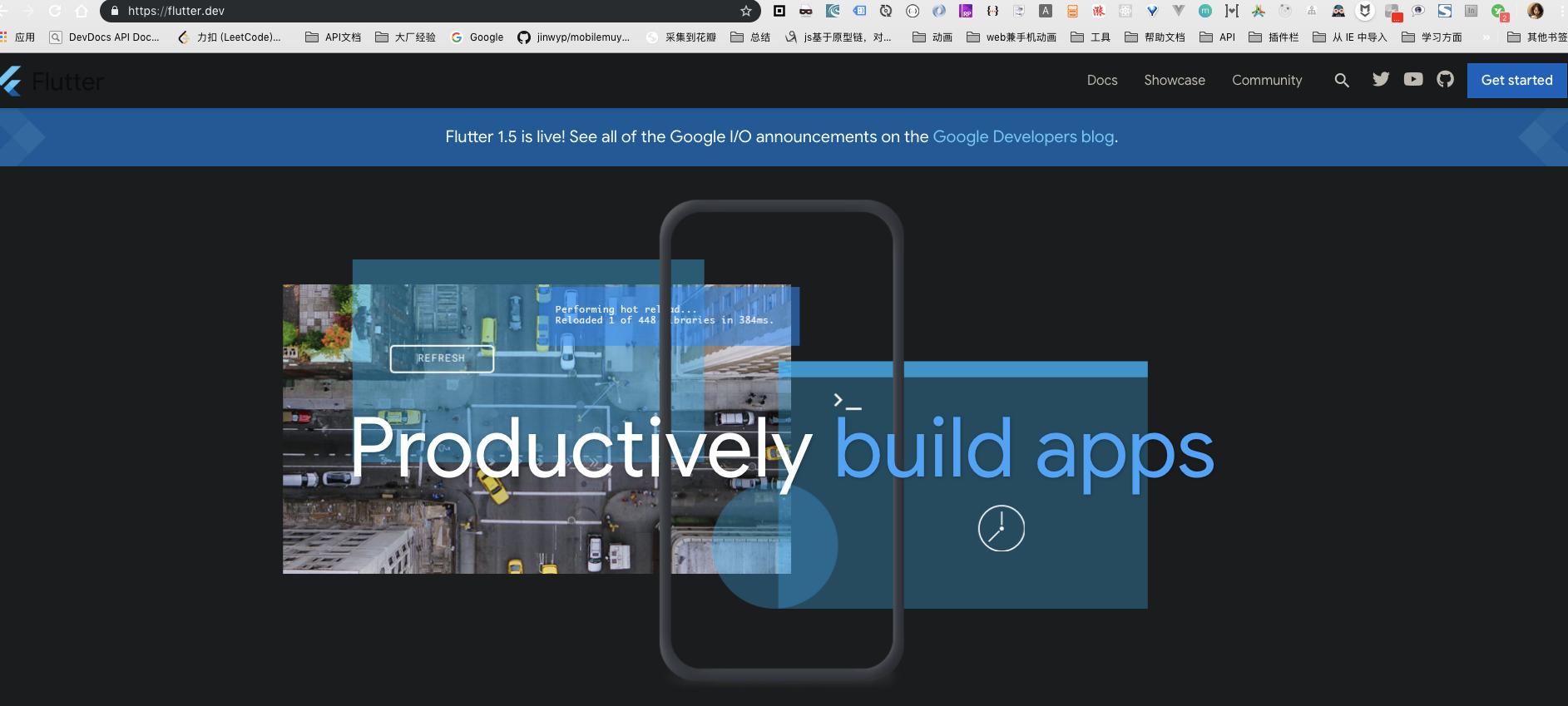Open search on the Flutter site
The height and width of the screenshot is (706, 1568).
coord(1342,81)
